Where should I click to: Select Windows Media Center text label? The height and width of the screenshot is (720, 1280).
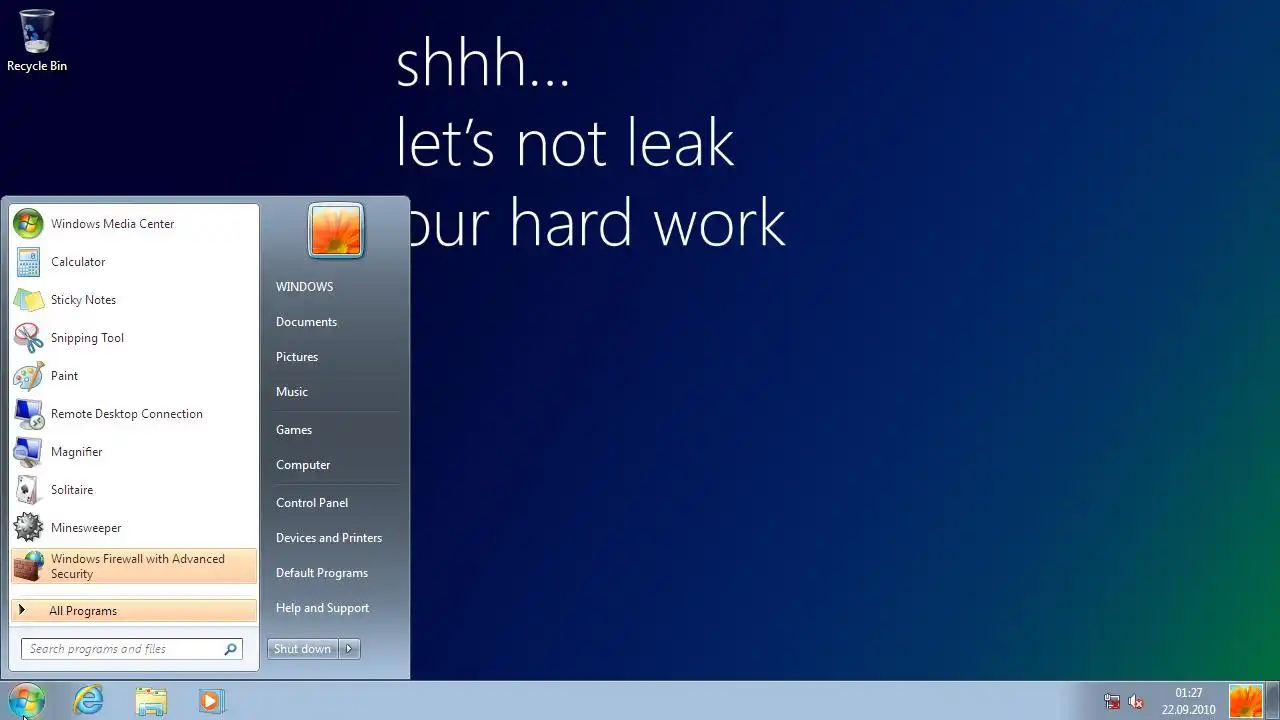tap(113, 224)
